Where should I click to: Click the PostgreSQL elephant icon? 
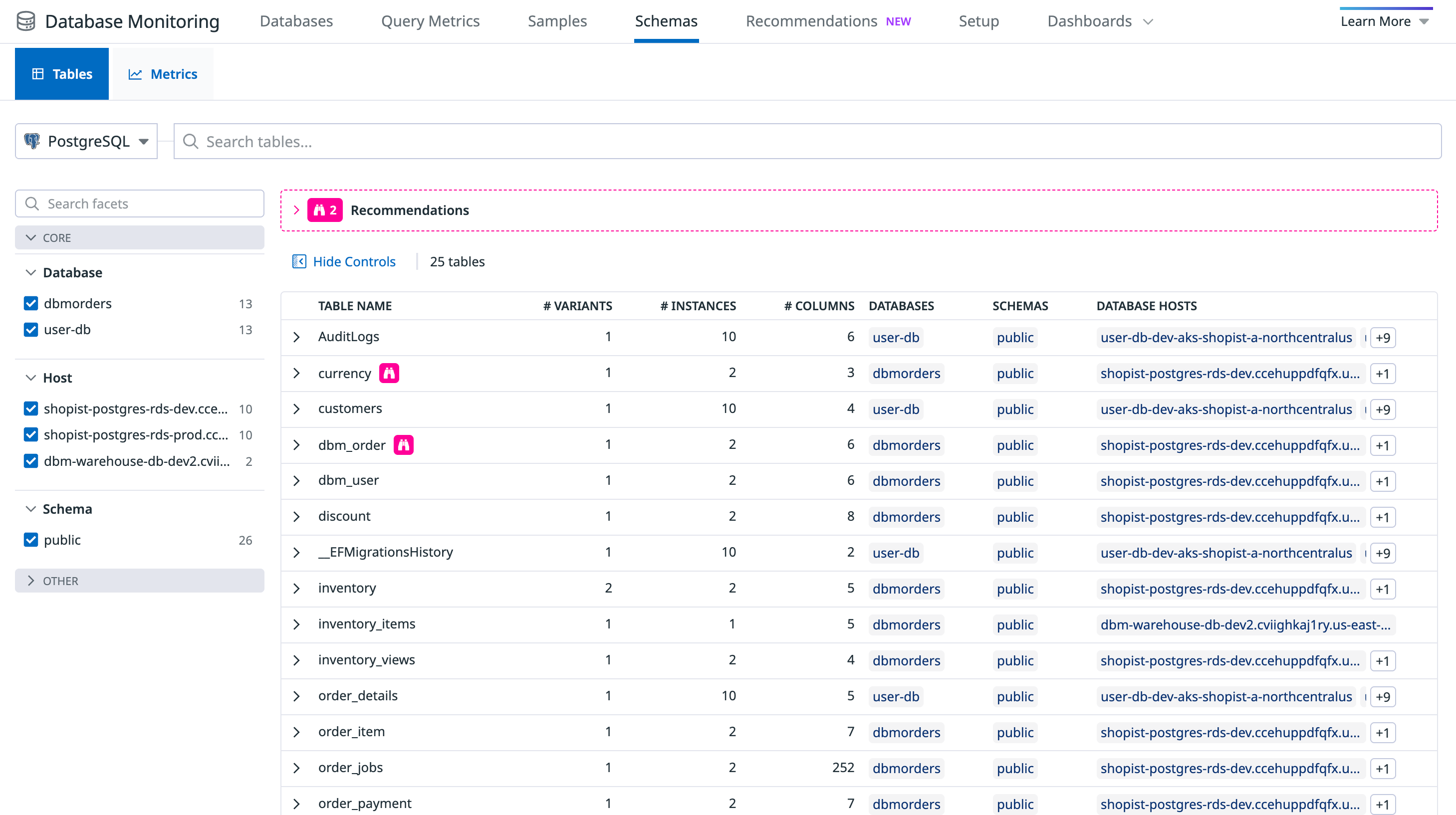[x=32, y=141]
